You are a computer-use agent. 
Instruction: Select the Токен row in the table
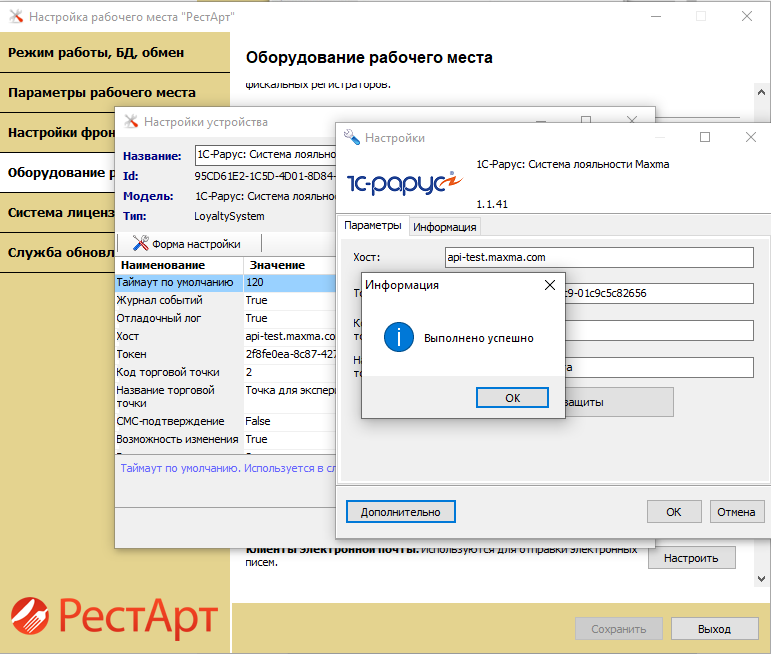225,354
